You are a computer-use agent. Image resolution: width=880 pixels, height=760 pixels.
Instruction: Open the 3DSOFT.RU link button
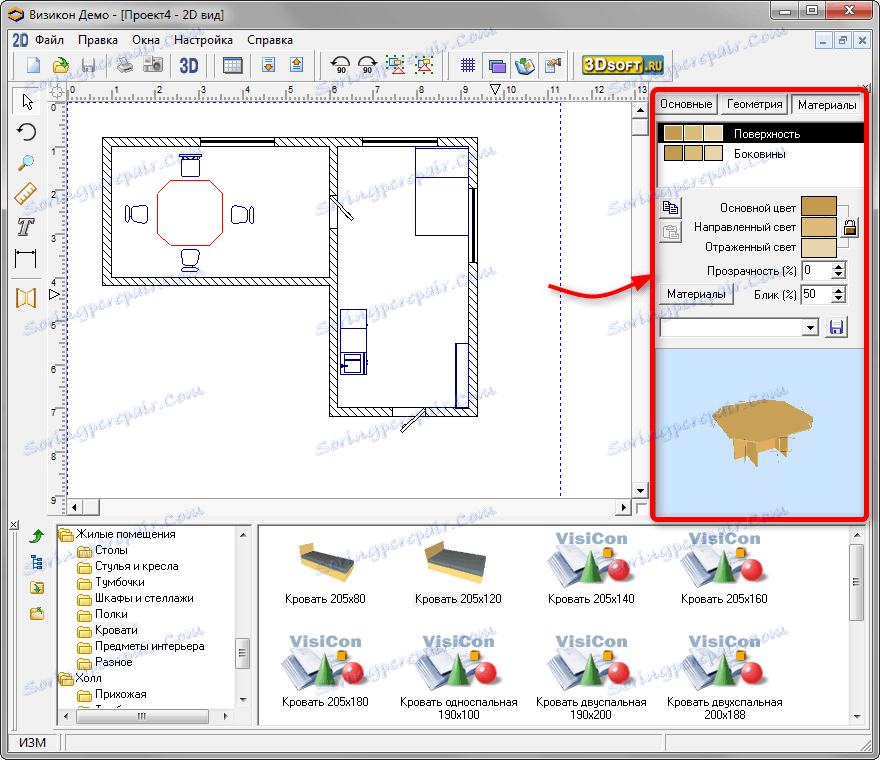(623, 65)
